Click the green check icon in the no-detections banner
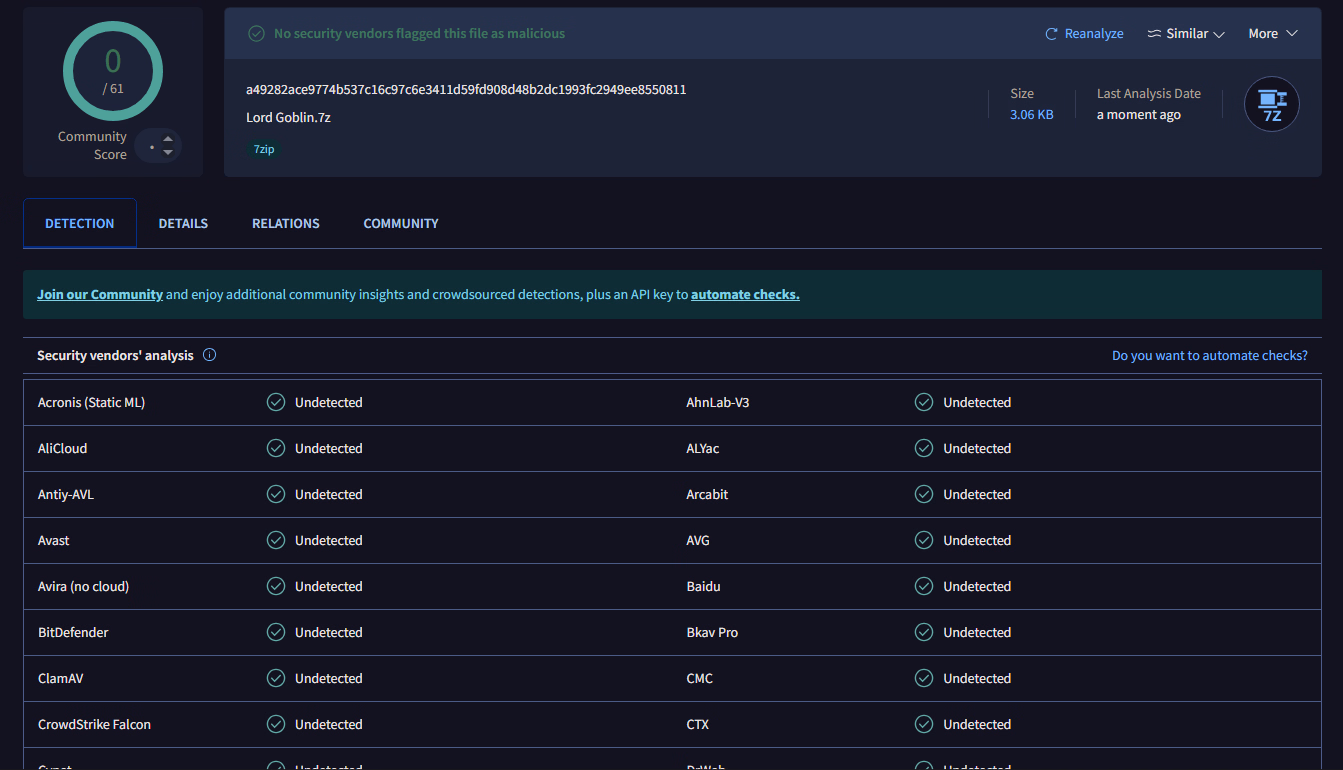The width and height of the screenshot is (1343, 770). pyautogui.click(x=257, y=34)
